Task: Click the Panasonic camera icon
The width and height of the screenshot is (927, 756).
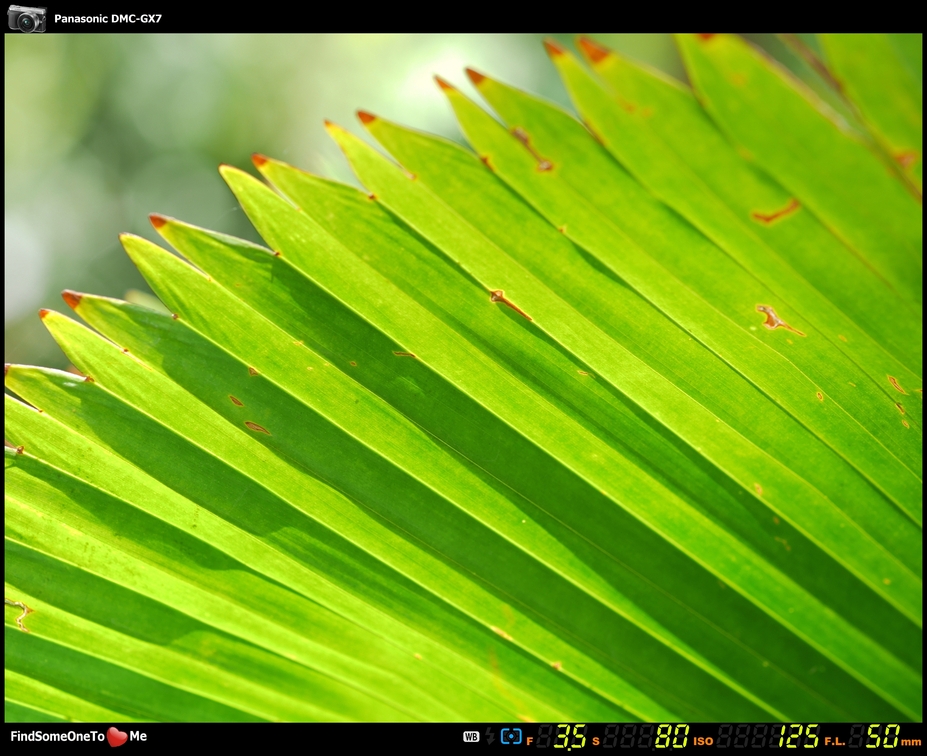Action: 27,18
